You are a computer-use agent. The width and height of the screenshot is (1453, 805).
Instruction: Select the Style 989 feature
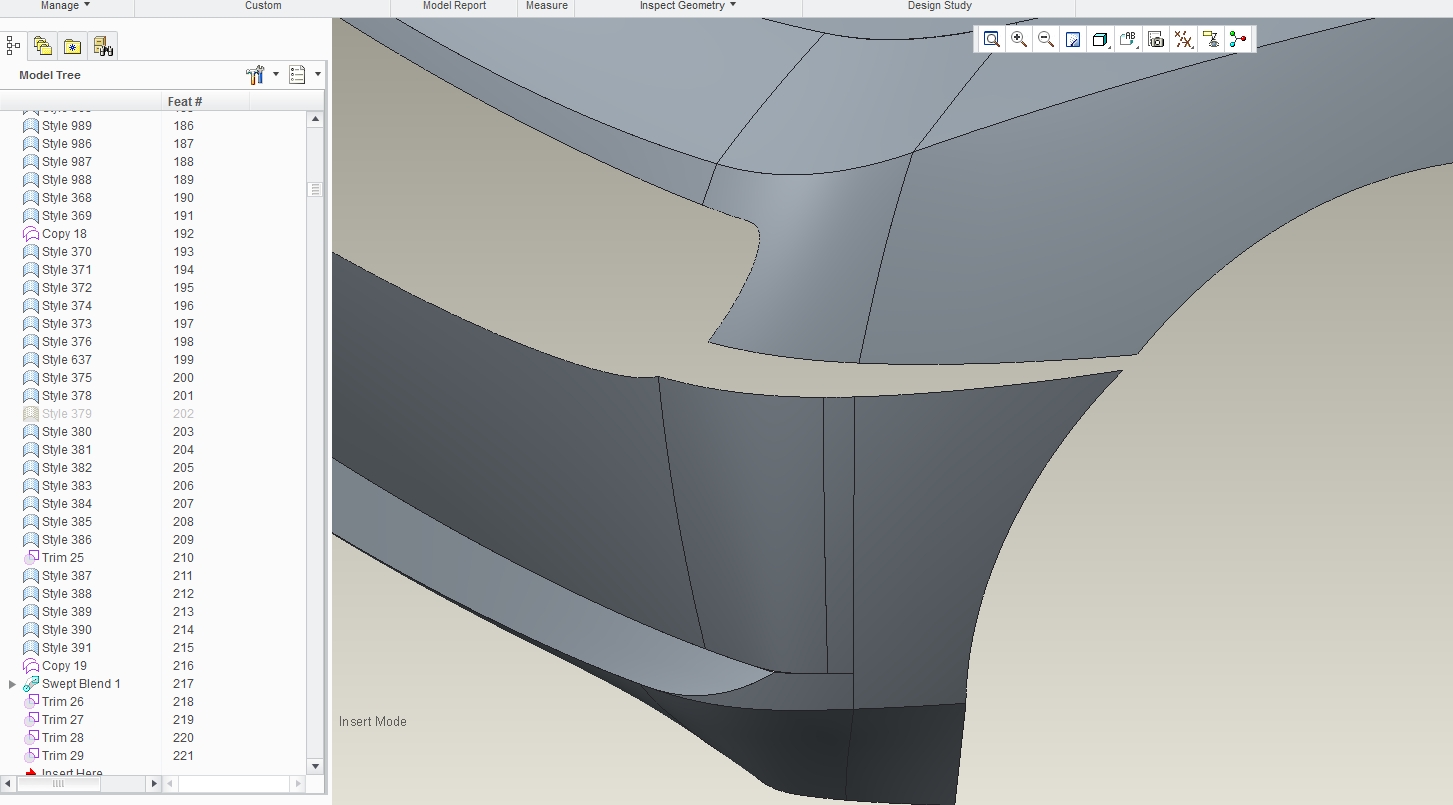[67, 126]
